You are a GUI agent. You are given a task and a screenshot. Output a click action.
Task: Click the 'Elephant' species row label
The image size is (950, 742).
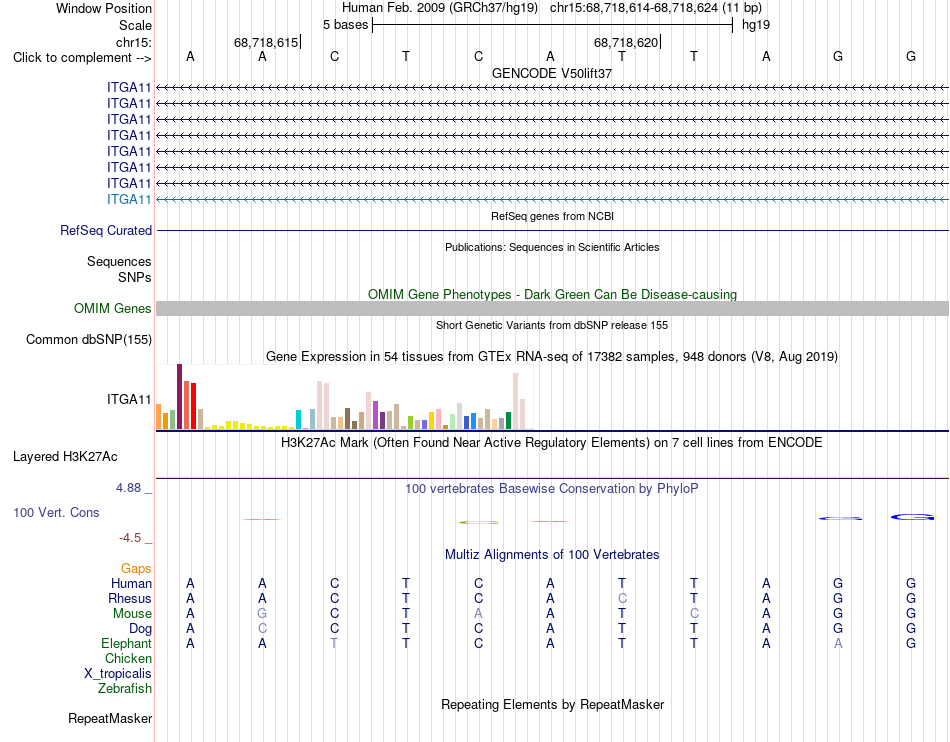tap(127, 643)
